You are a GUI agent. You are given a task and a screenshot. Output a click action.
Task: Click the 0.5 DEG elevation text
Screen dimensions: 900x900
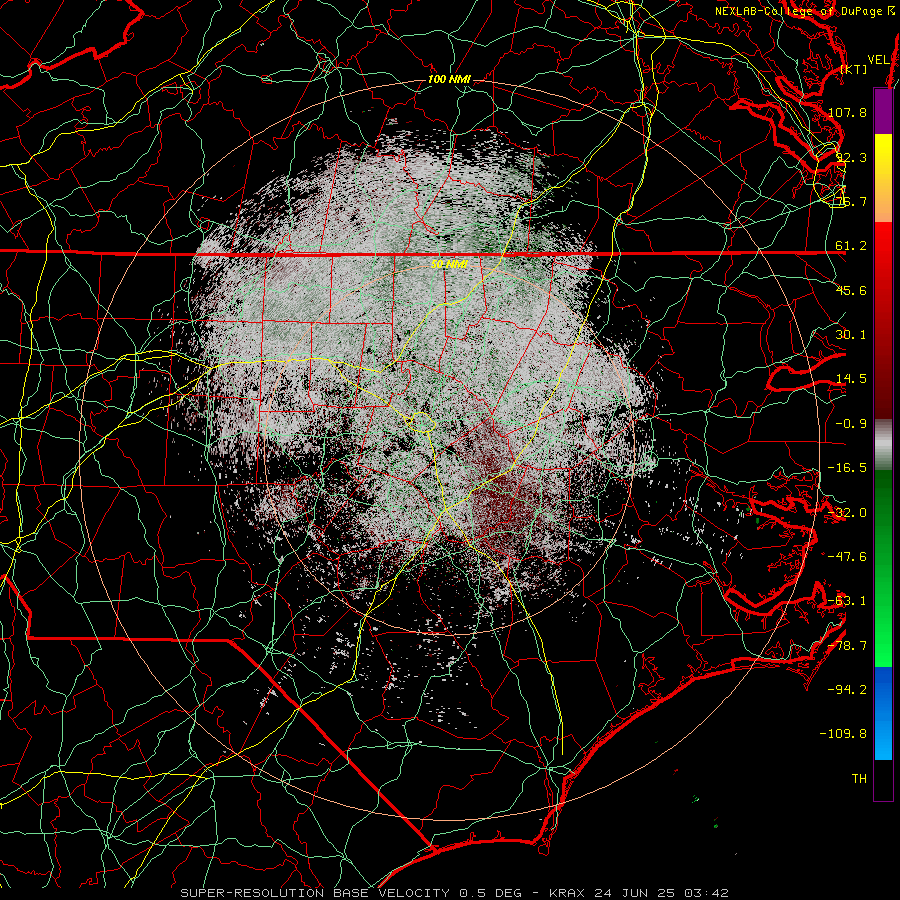(491, 893)
